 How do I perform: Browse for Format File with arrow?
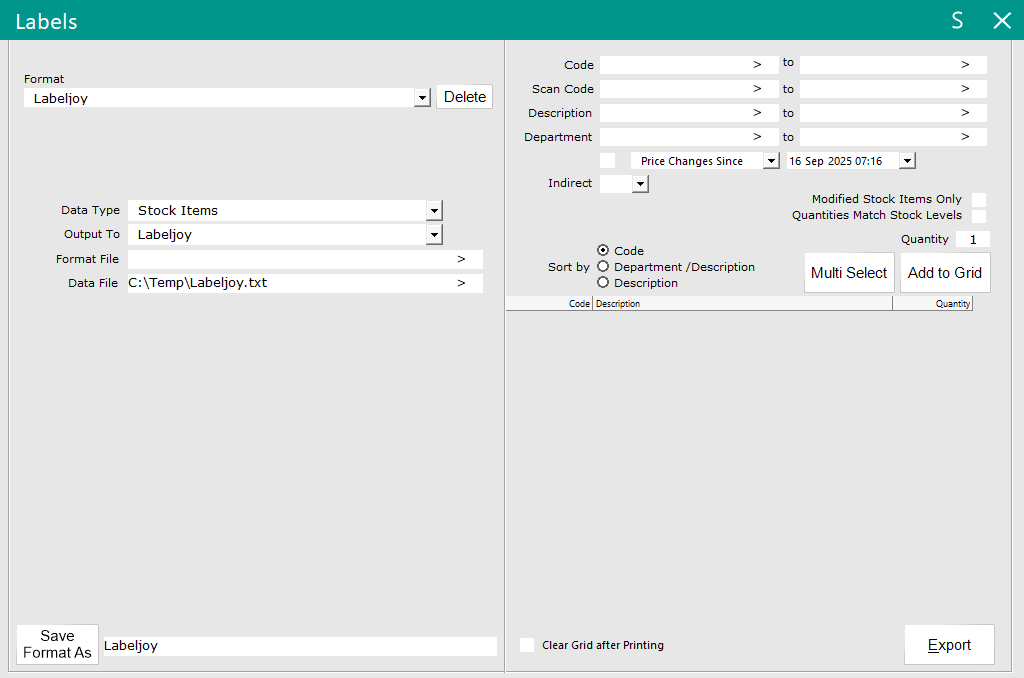[461, 259]
